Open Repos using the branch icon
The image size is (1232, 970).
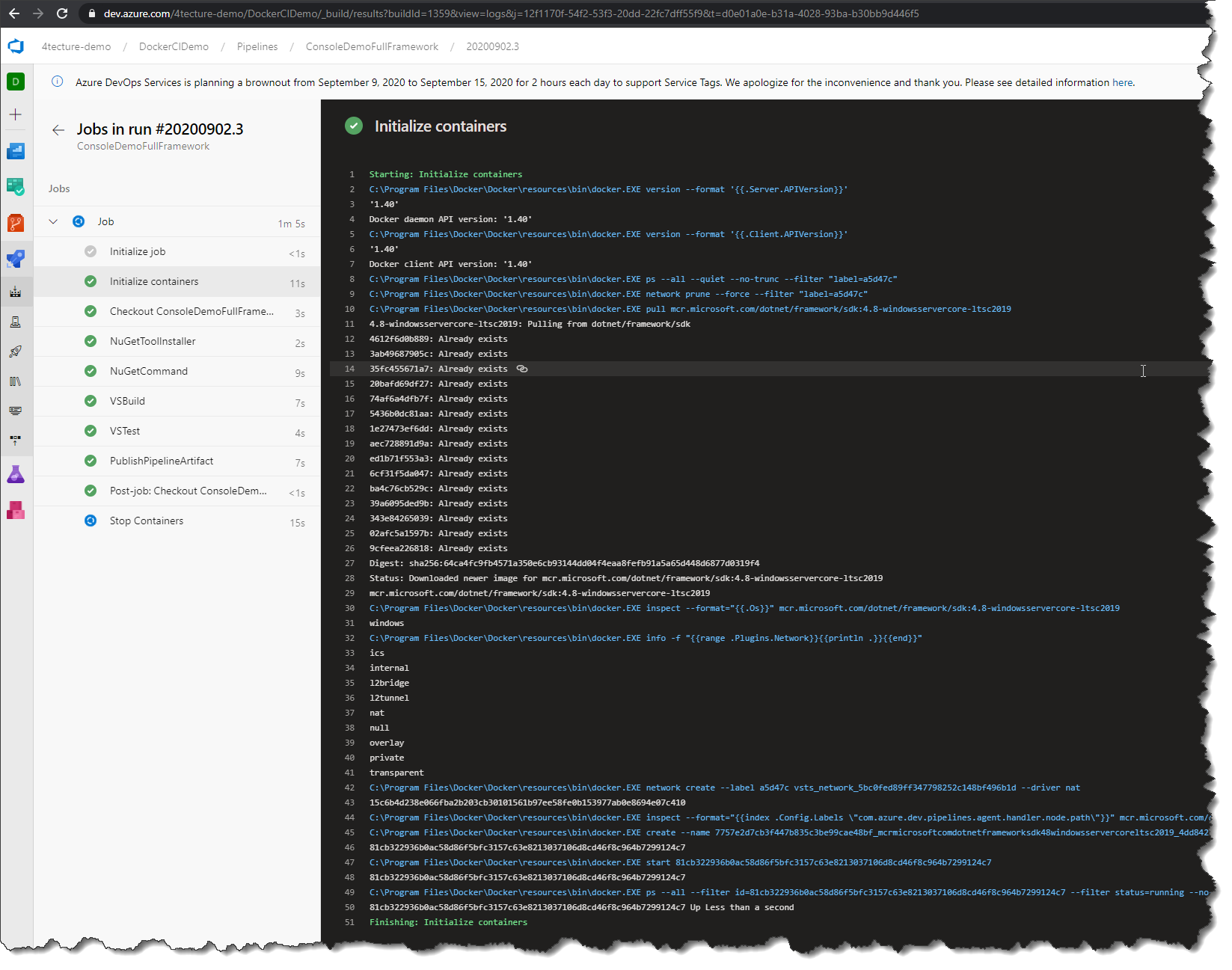[x=16, y=223]
